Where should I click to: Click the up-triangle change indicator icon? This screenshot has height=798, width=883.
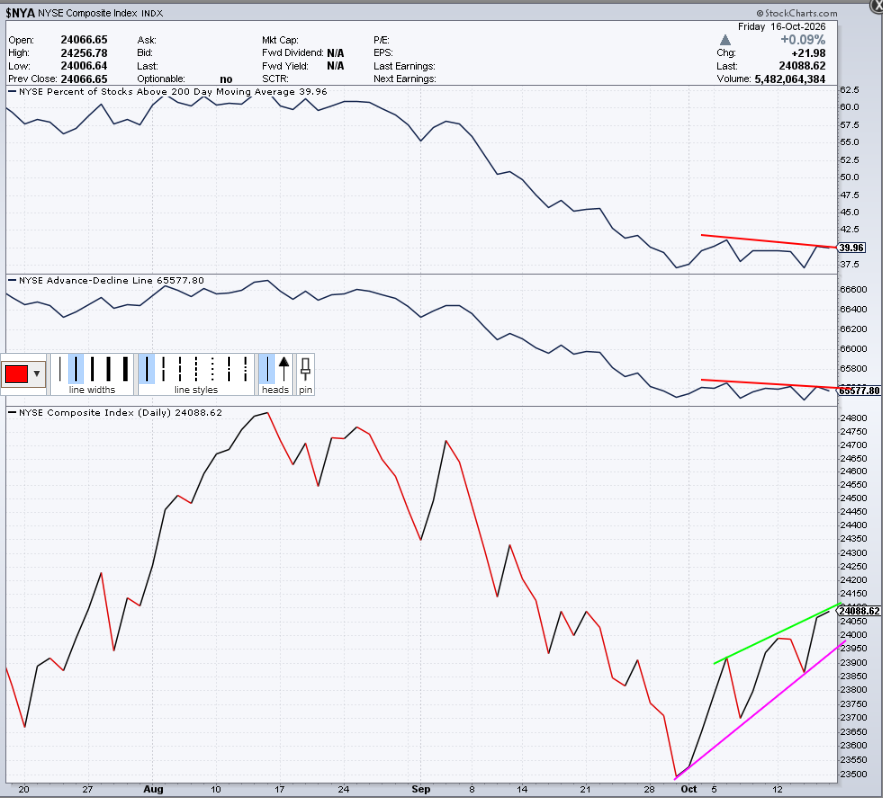[x=725, y=39]
